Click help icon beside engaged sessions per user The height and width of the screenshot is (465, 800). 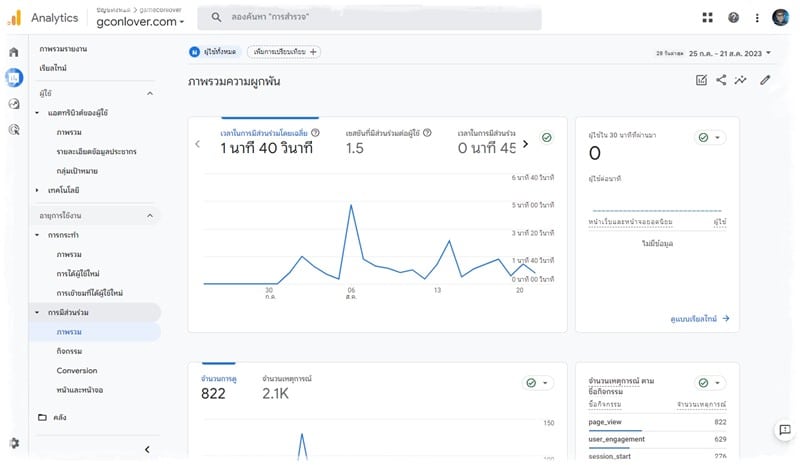427,133
